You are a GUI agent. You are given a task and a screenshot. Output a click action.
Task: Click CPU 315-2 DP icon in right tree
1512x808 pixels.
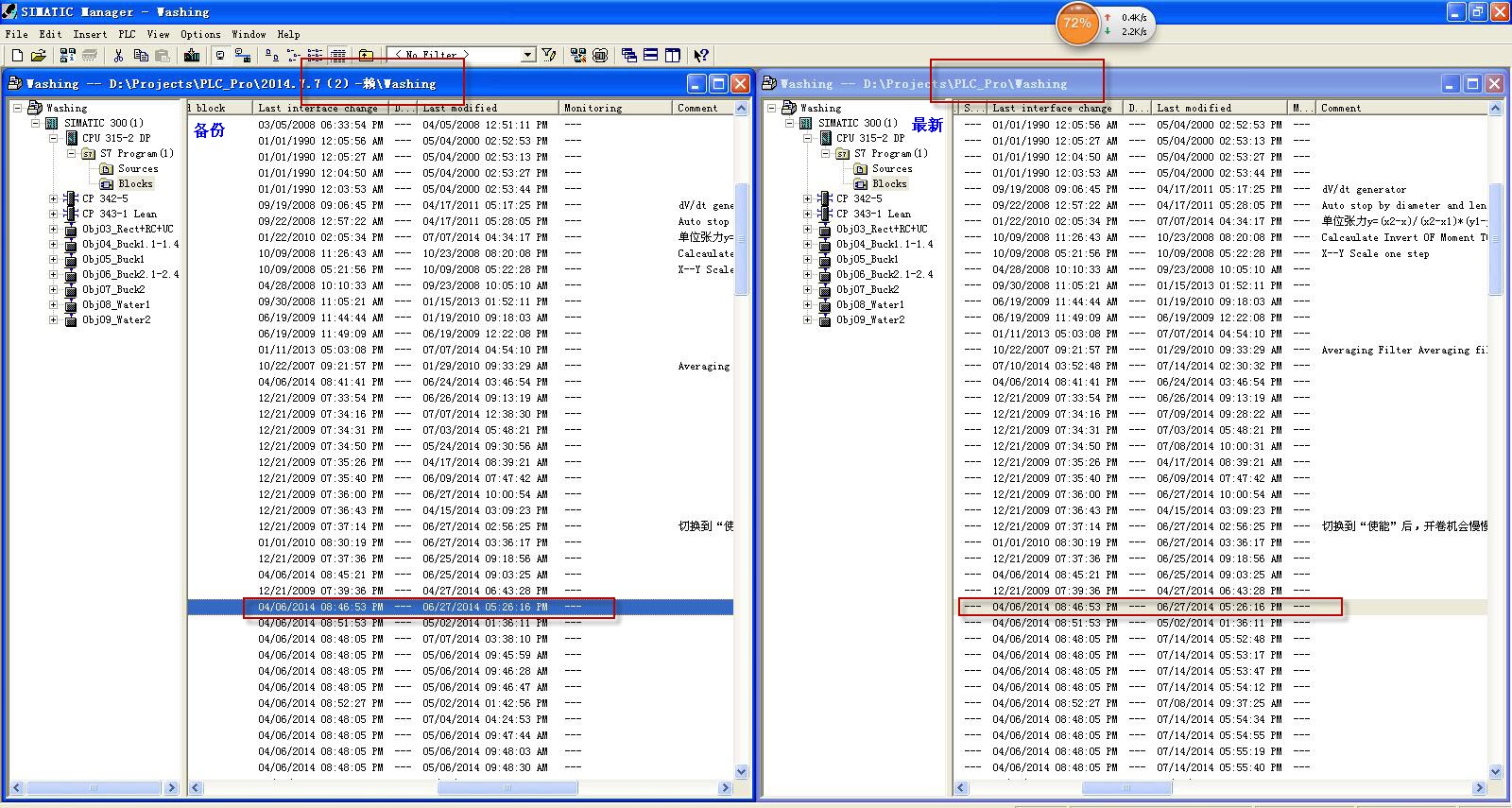[x=825, y=138]
